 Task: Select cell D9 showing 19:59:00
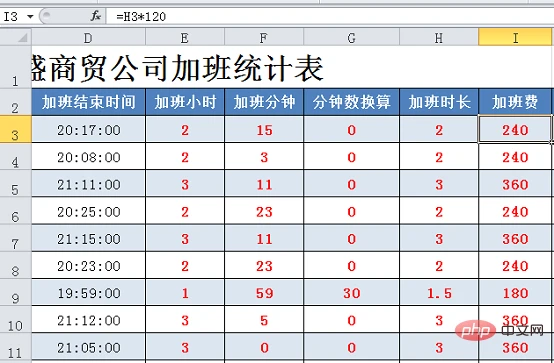[88, 293]
